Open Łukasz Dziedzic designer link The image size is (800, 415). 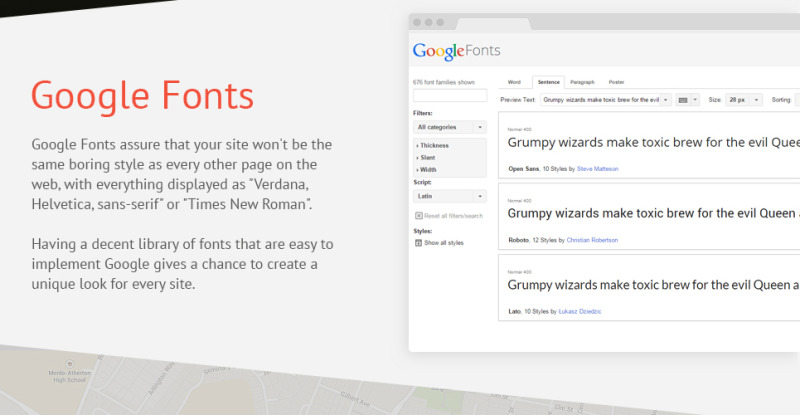[580, 311]
